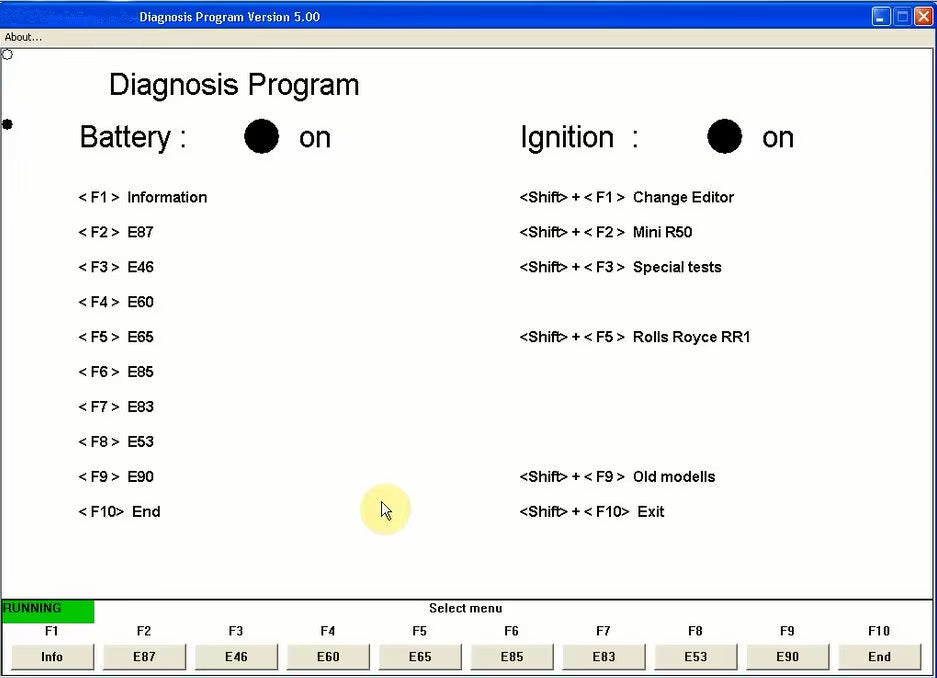Click the Old modells menu entry
The height and width of the screenshot is (678, 937).
(673, 477)
